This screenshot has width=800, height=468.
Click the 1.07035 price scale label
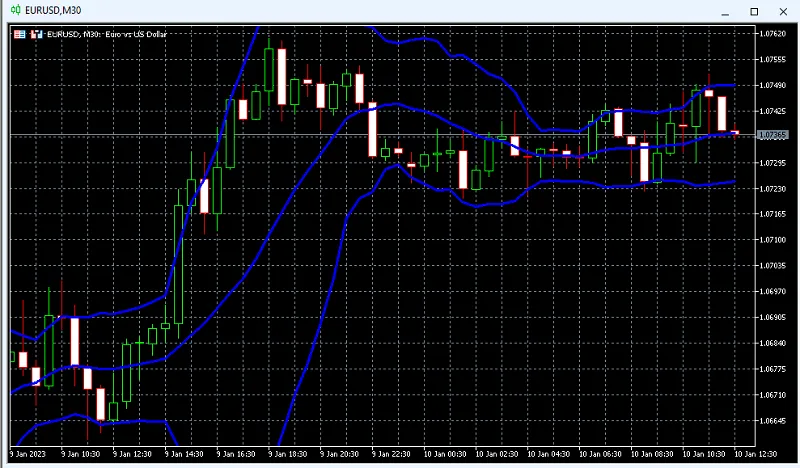(x=772, y=265)
